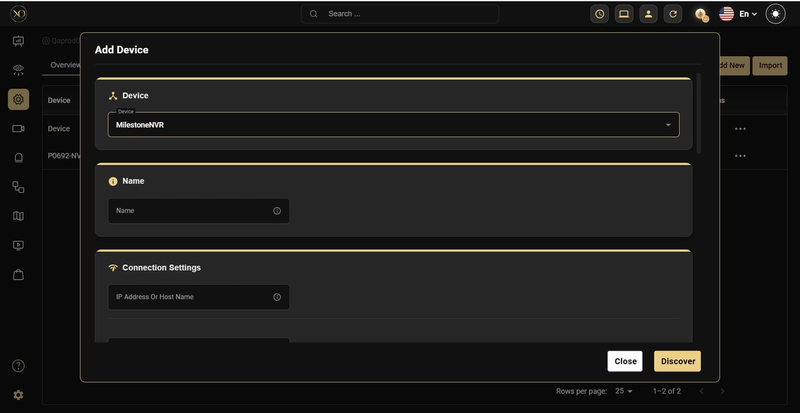
Task: Click the P0692 row name cell
Action: click(64, 156)
